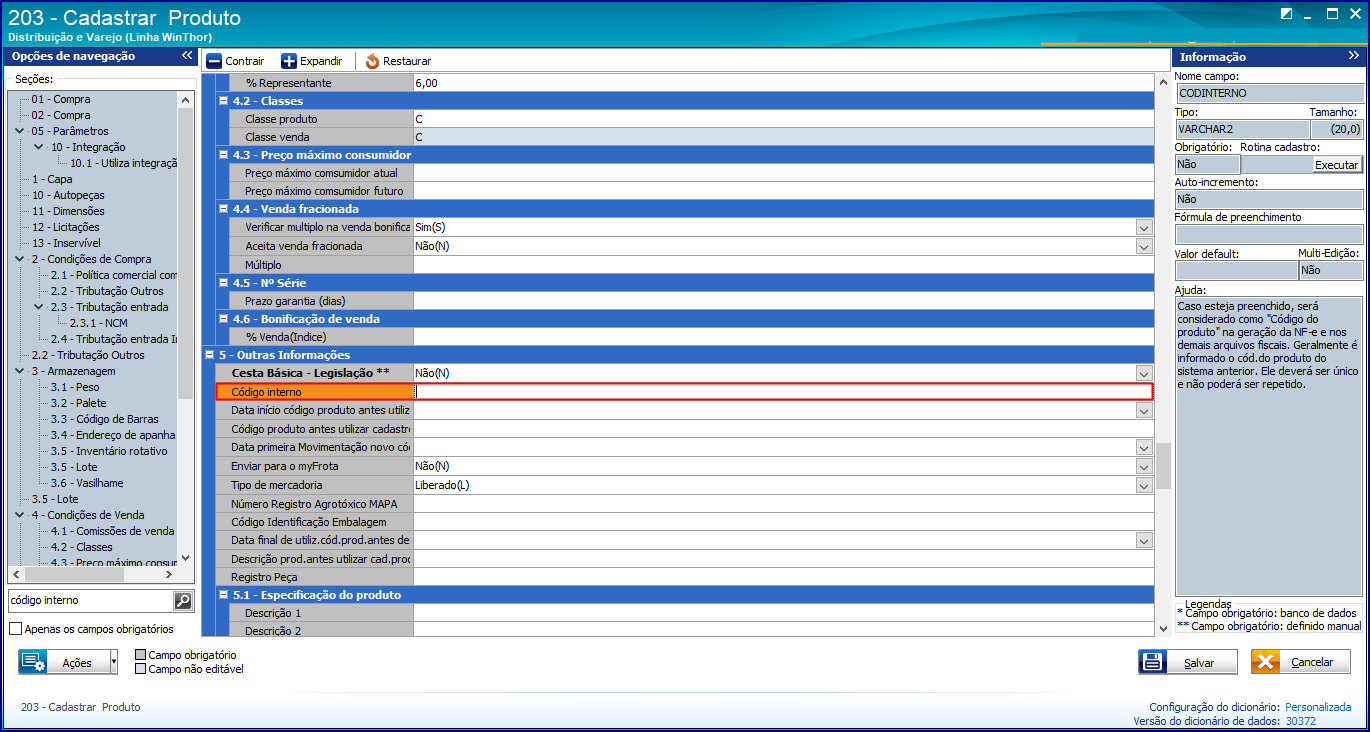Collapse the 4.2 - Classes section
Image resolution: width=1370 pixels, height=732 pixels.
click(x=223, y=101)
